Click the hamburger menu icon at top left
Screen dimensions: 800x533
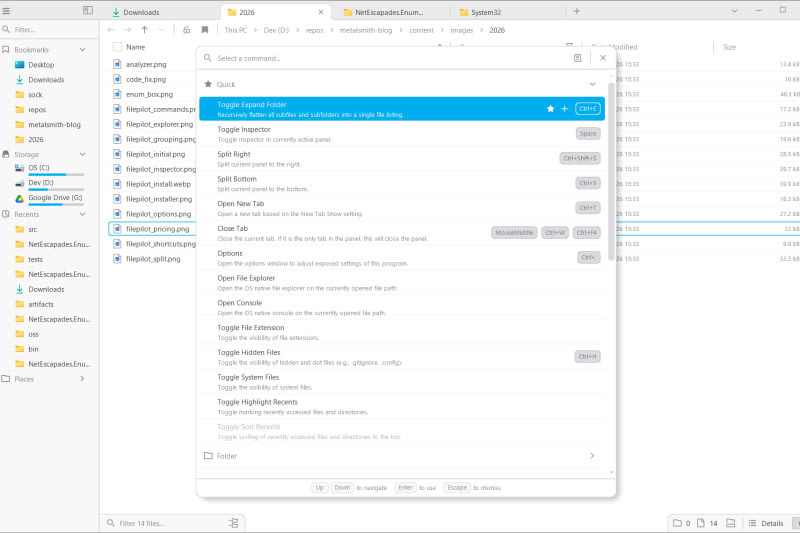[7, 11]
